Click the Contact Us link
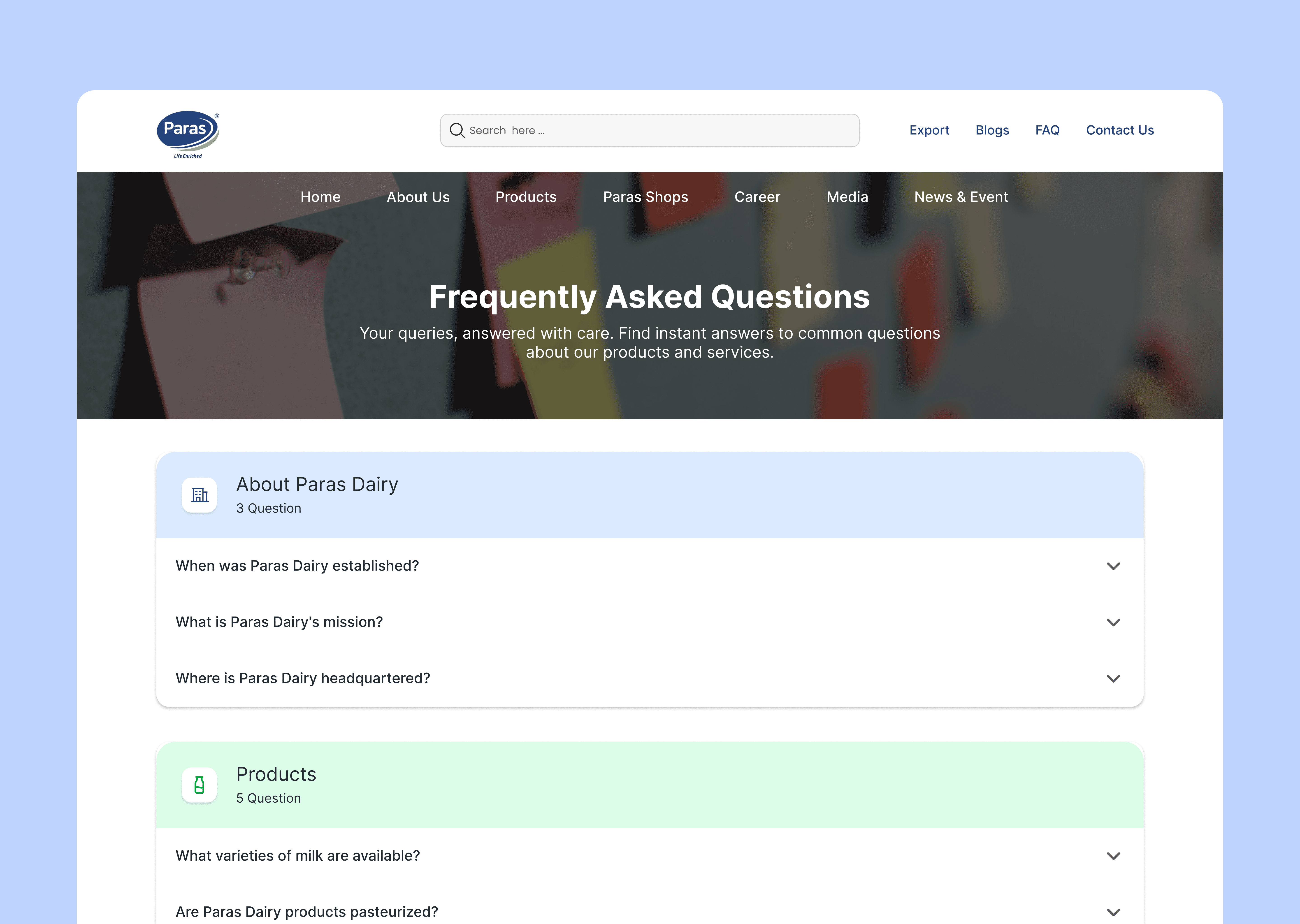 1120,130
